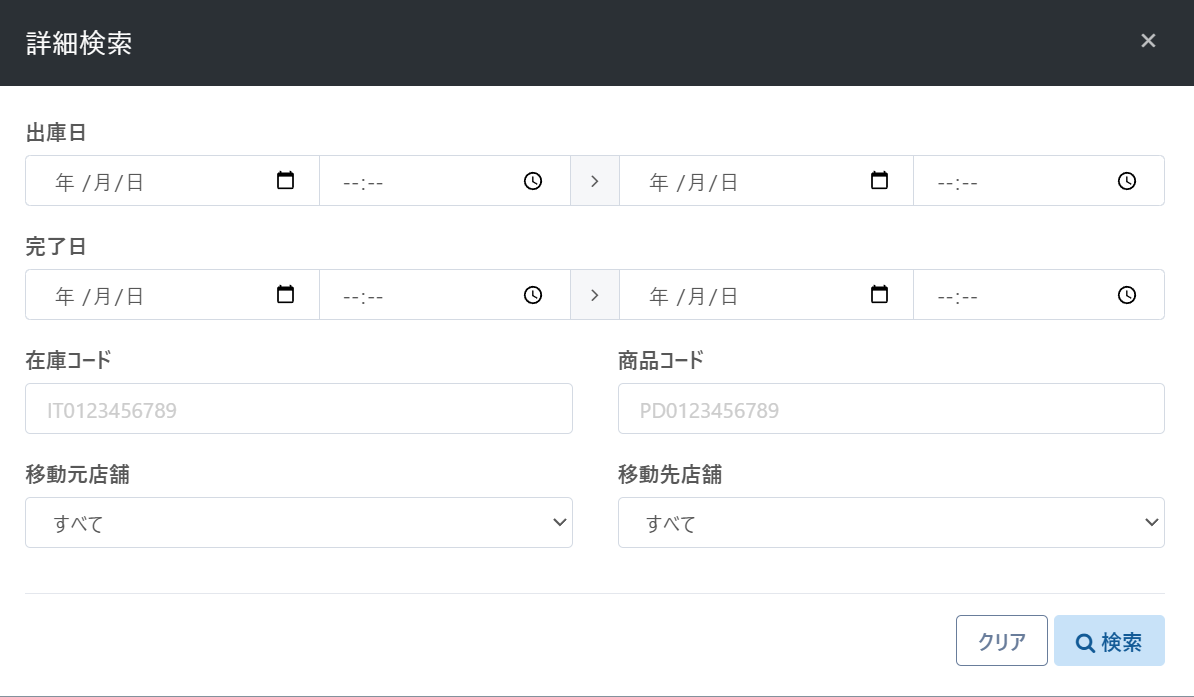Focus the 在庫コード input field
The height and width of the screenshot is (697, 1194).
pos(298,409)
